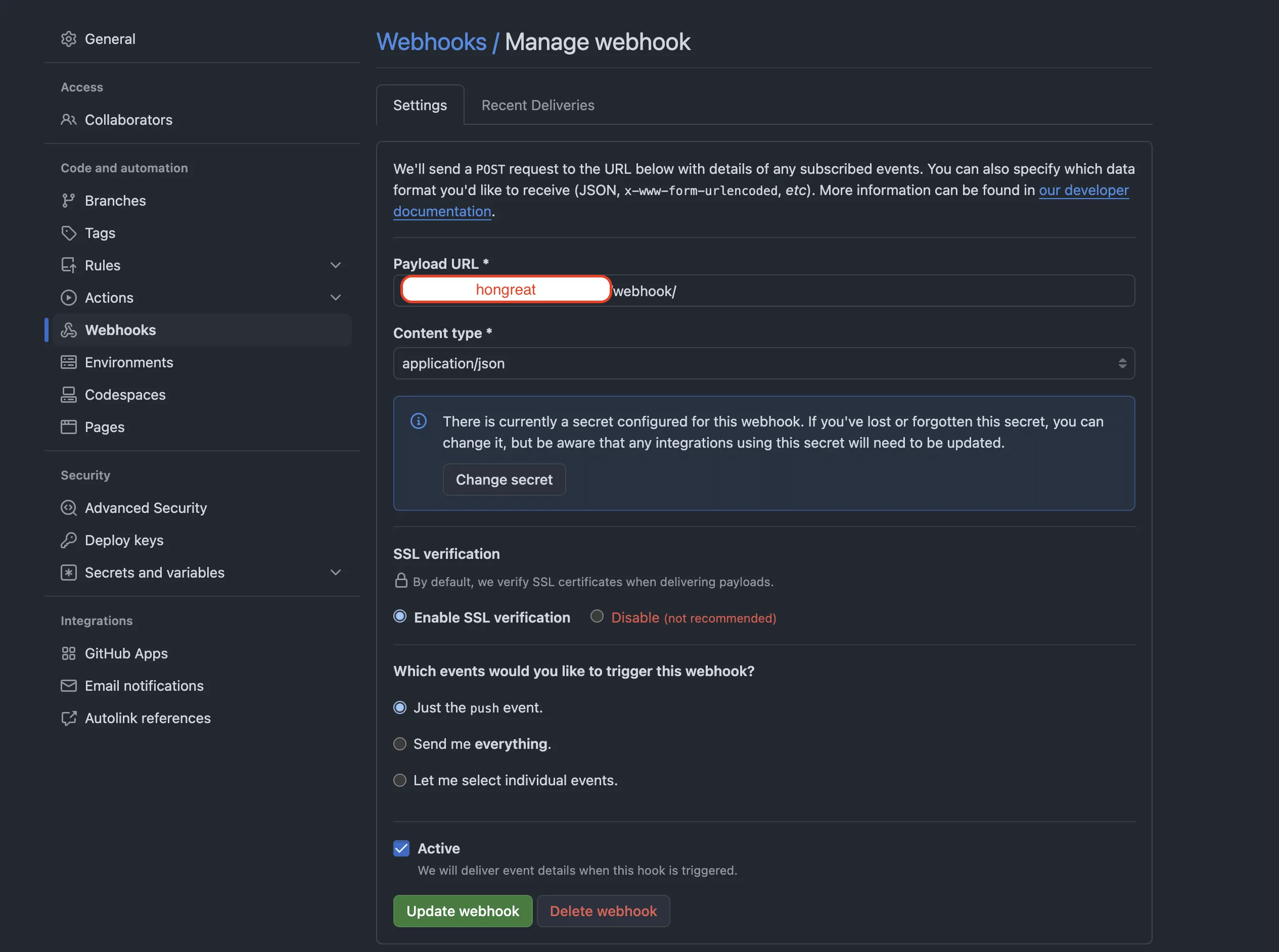Go to Tags settings
Image resolution: width=1279 pixels, height=952 pixels.
202,233
